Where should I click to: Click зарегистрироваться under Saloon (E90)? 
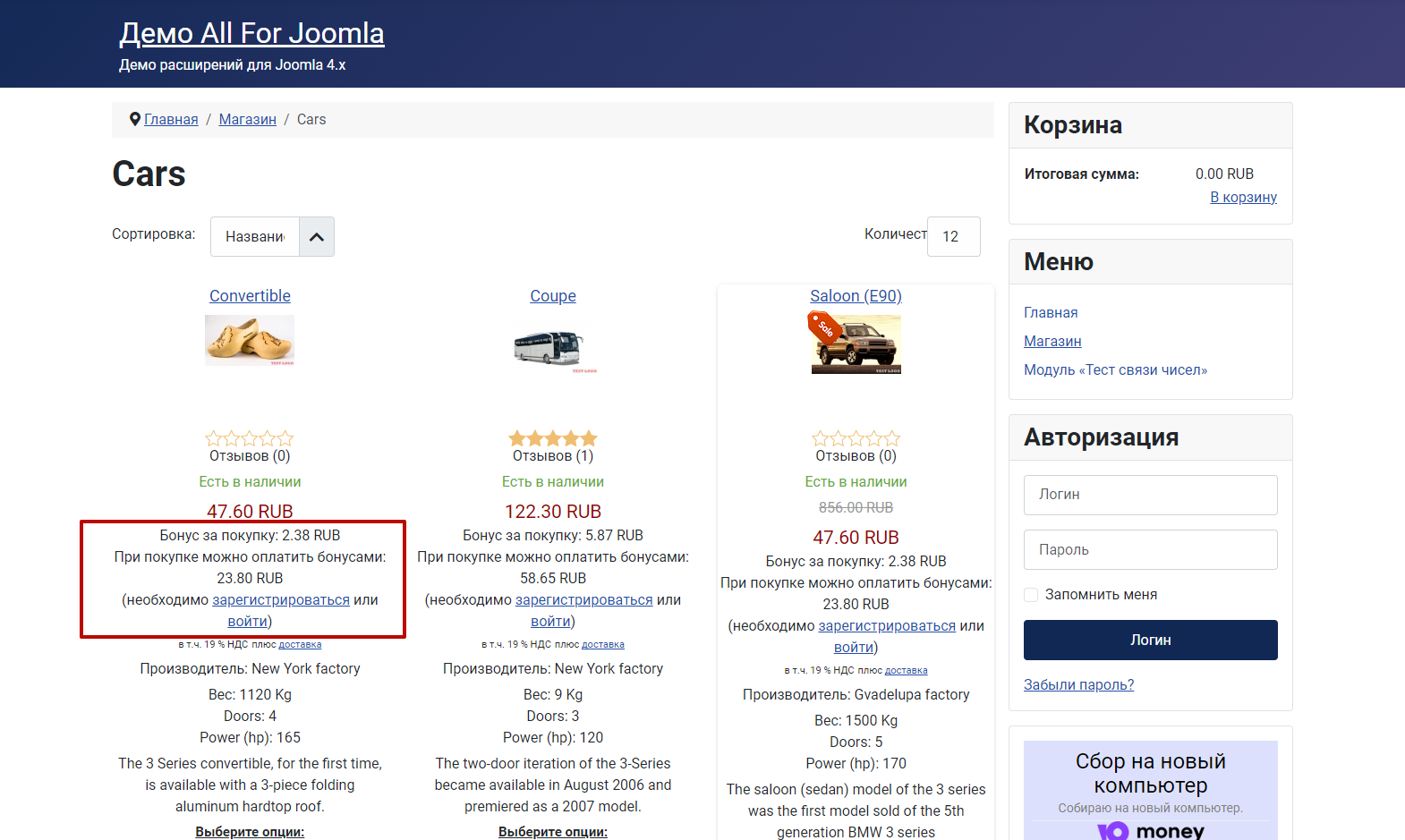pos(887,626)
